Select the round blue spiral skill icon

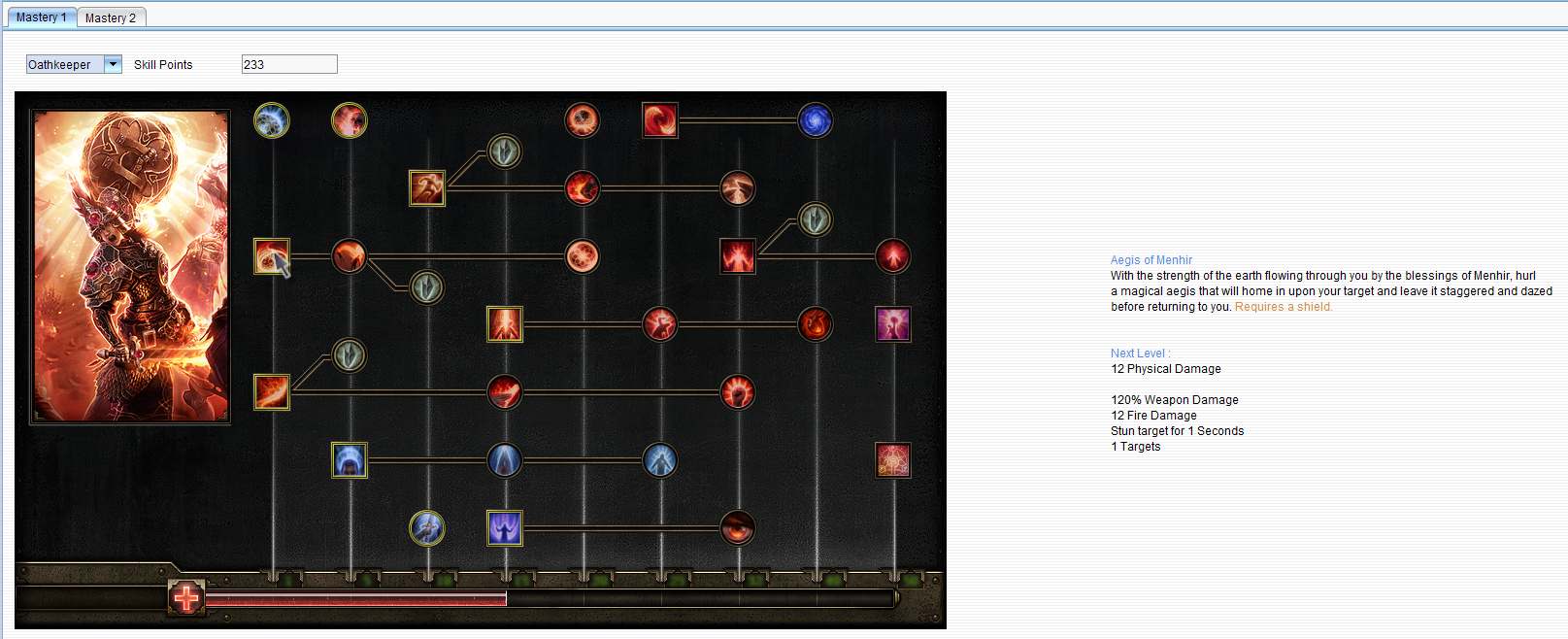(x=816, y=120)
